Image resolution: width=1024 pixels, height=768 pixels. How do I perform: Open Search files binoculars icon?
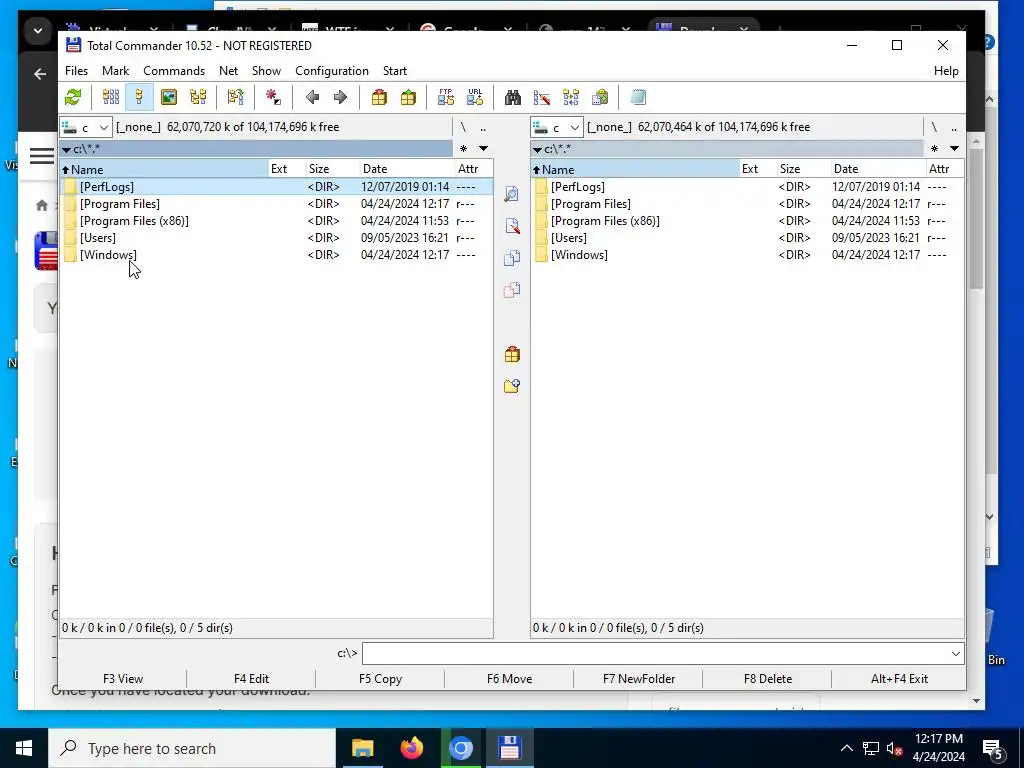(x=513, y=97)
